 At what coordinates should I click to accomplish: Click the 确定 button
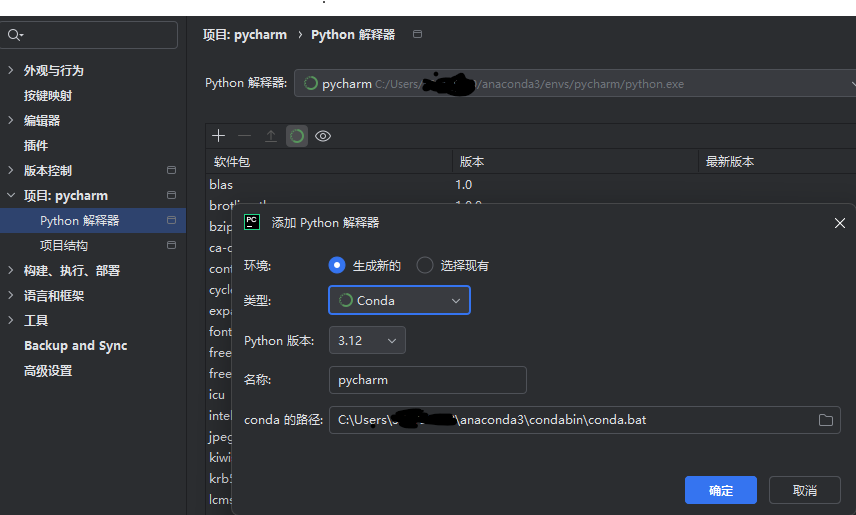(x=721, y=490)
